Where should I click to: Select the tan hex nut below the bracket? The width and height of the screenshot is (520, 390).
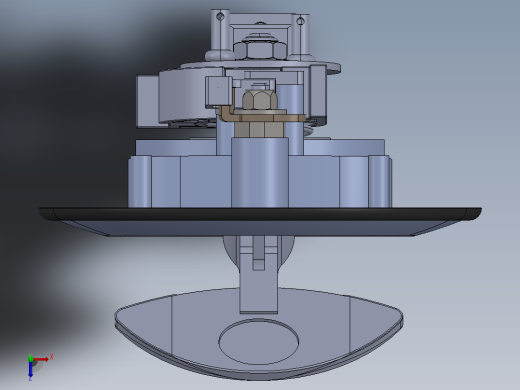click(260, 129)
